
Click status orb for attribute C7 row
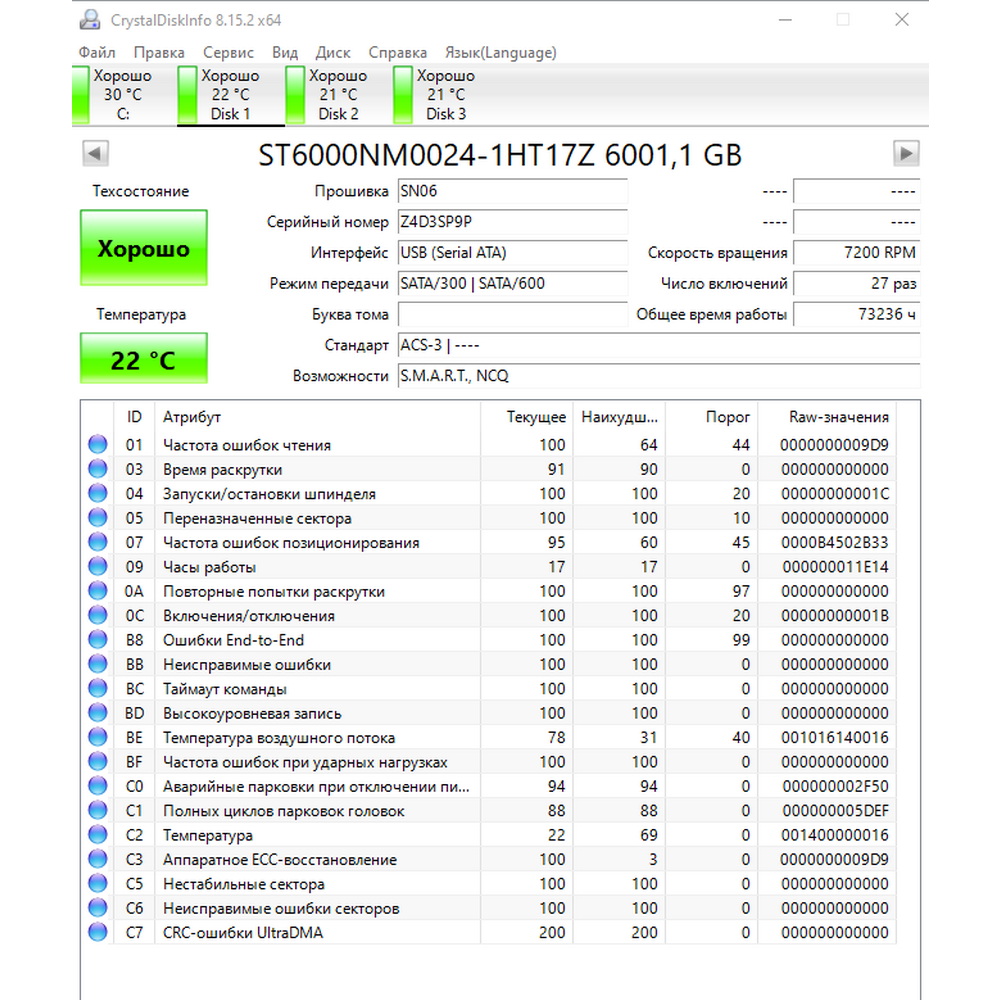click(98, 932)
